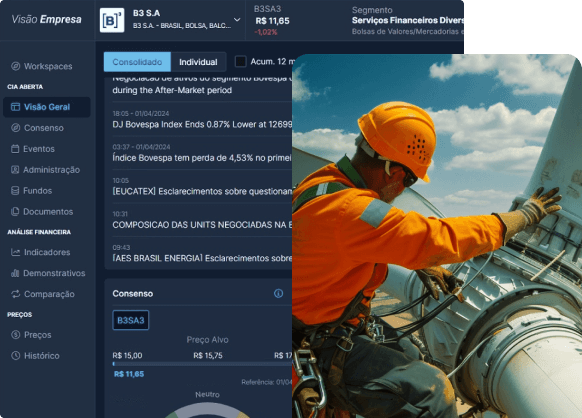This screenshot has height=418, width=582.
Task: Click the Demonstrativos bar chart icon
Action: point(15,273)
